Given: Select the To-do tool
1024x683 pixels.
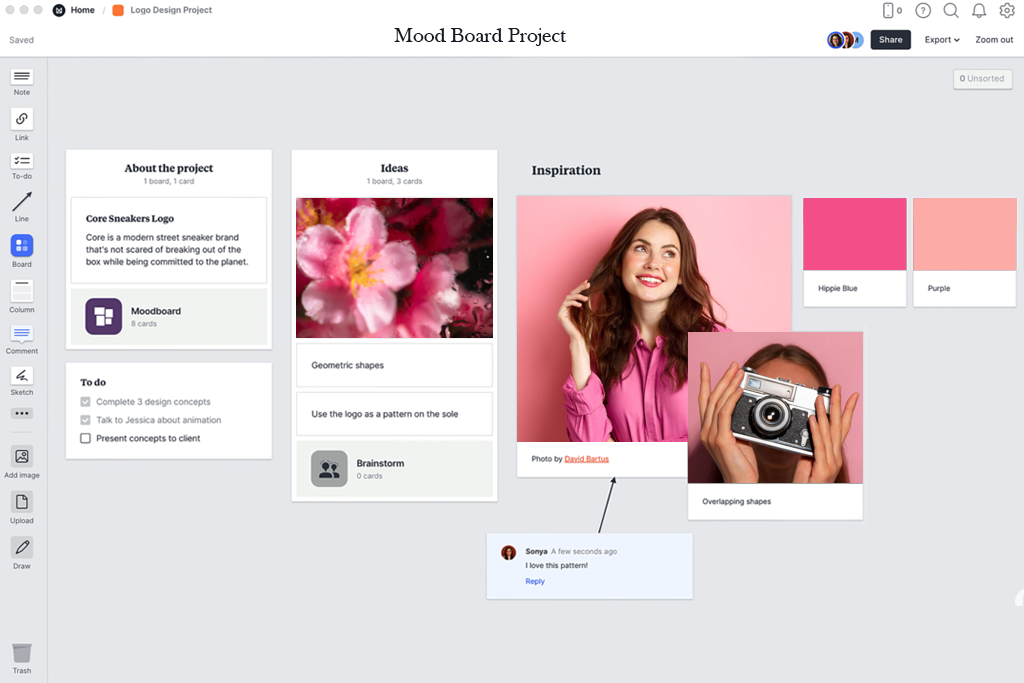Looking at the screenshot, I should coord(22,161).
